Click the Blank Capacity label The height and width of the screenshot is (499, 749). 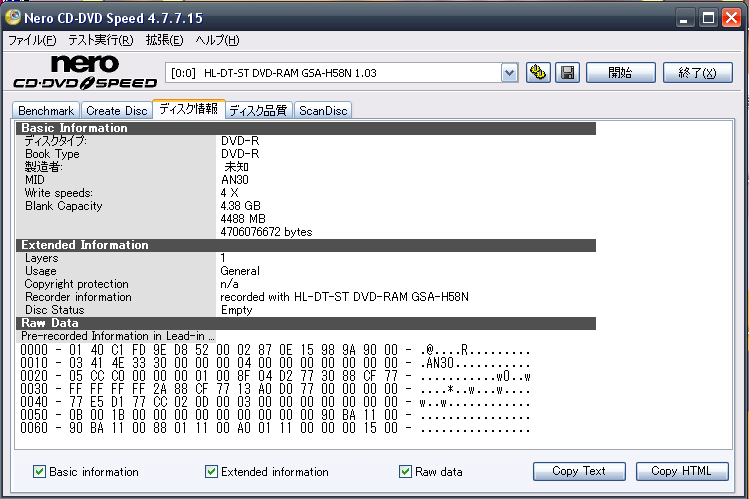(64, 206)
